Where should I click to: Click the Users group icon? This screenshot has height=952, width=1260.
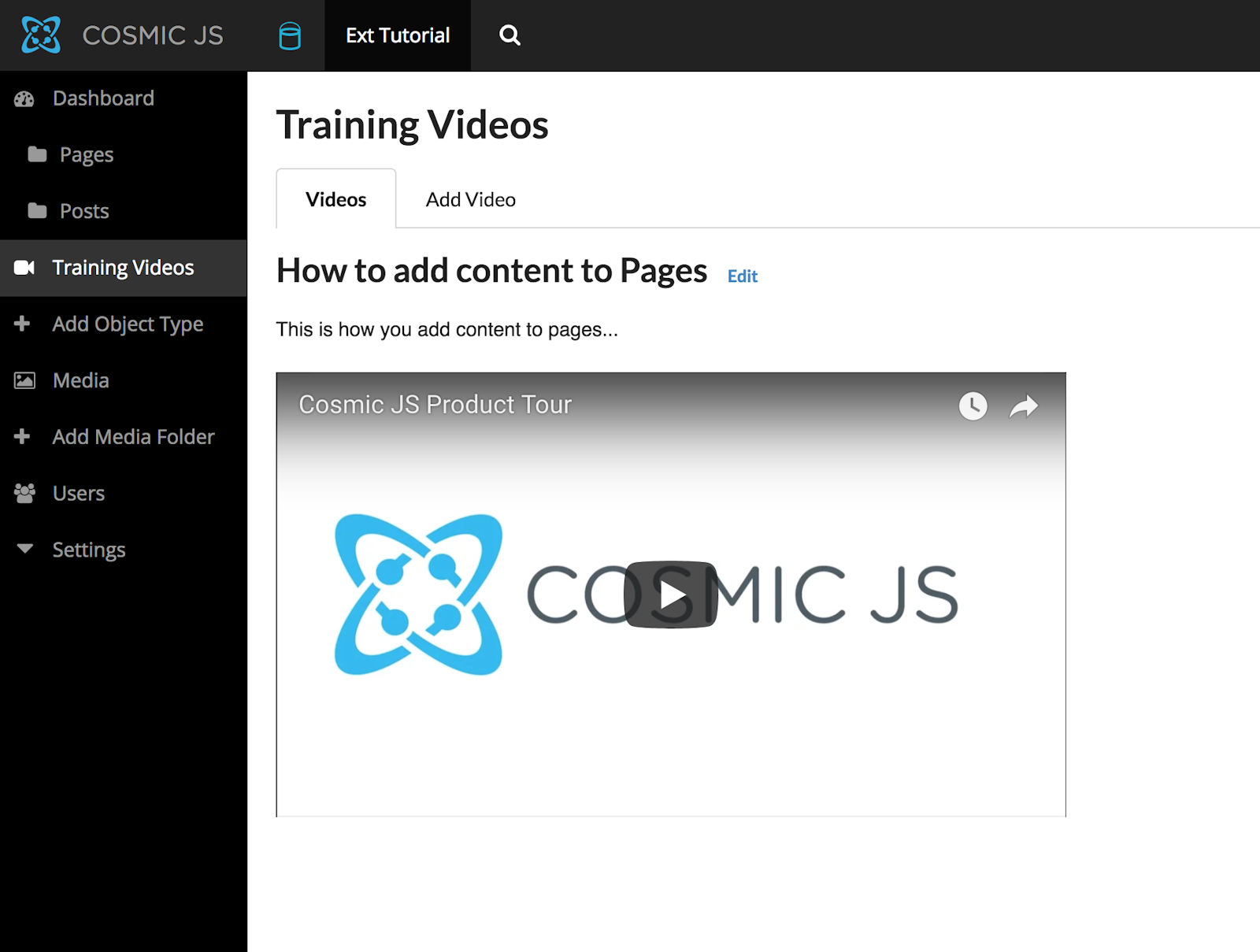[x=24, y=493]
